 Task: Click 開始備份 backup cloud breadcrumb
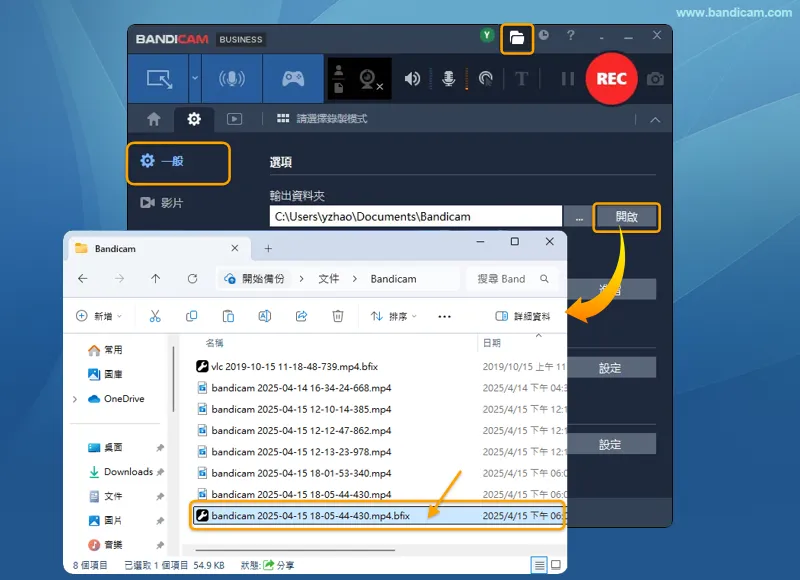[x=255, y=279]
